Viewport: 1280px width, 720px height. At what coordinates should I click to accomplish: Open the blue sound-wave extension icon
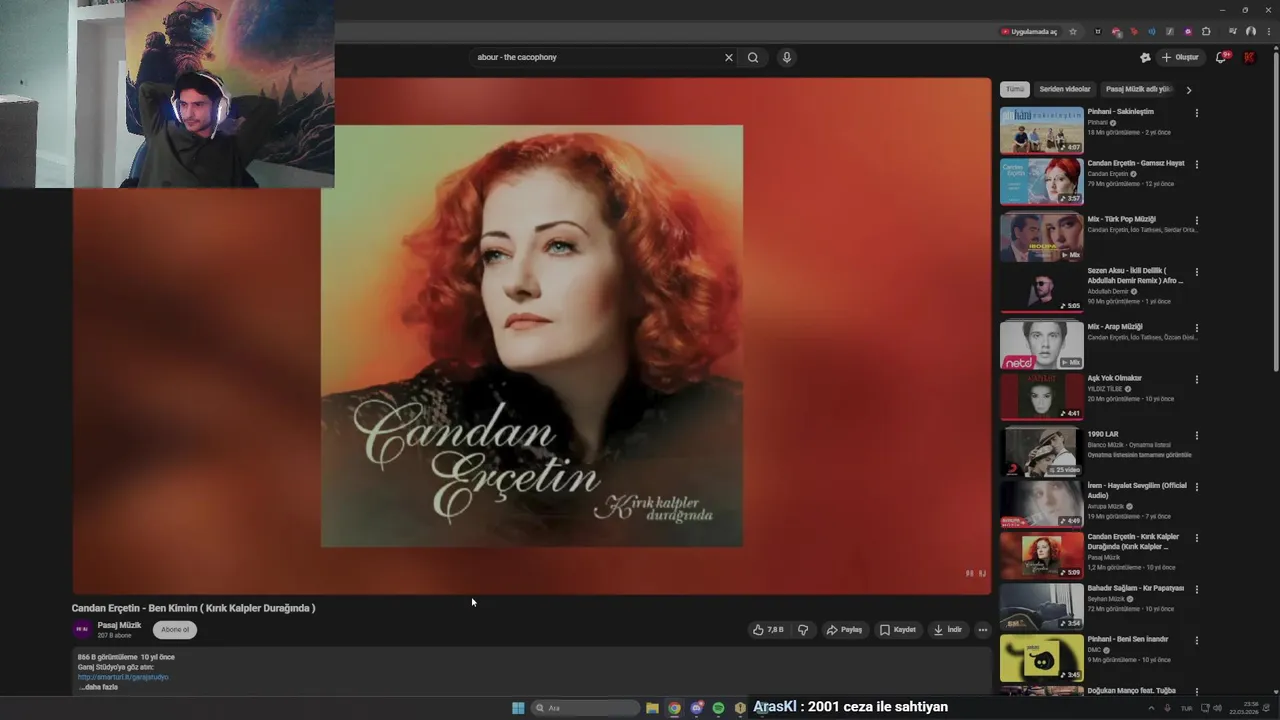[x=1152, y=31]
